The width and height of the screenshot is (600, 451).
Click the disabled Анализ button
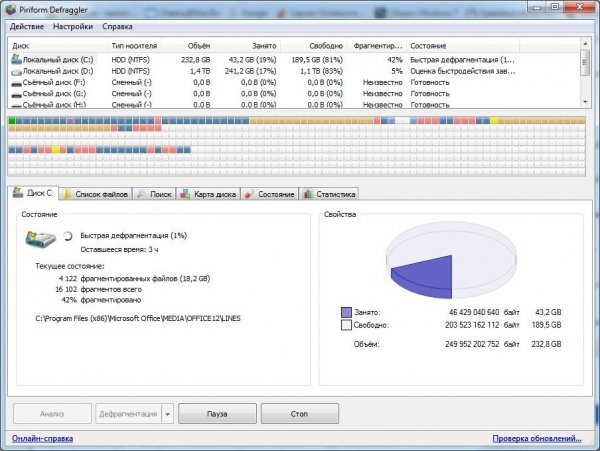point(52,414)
